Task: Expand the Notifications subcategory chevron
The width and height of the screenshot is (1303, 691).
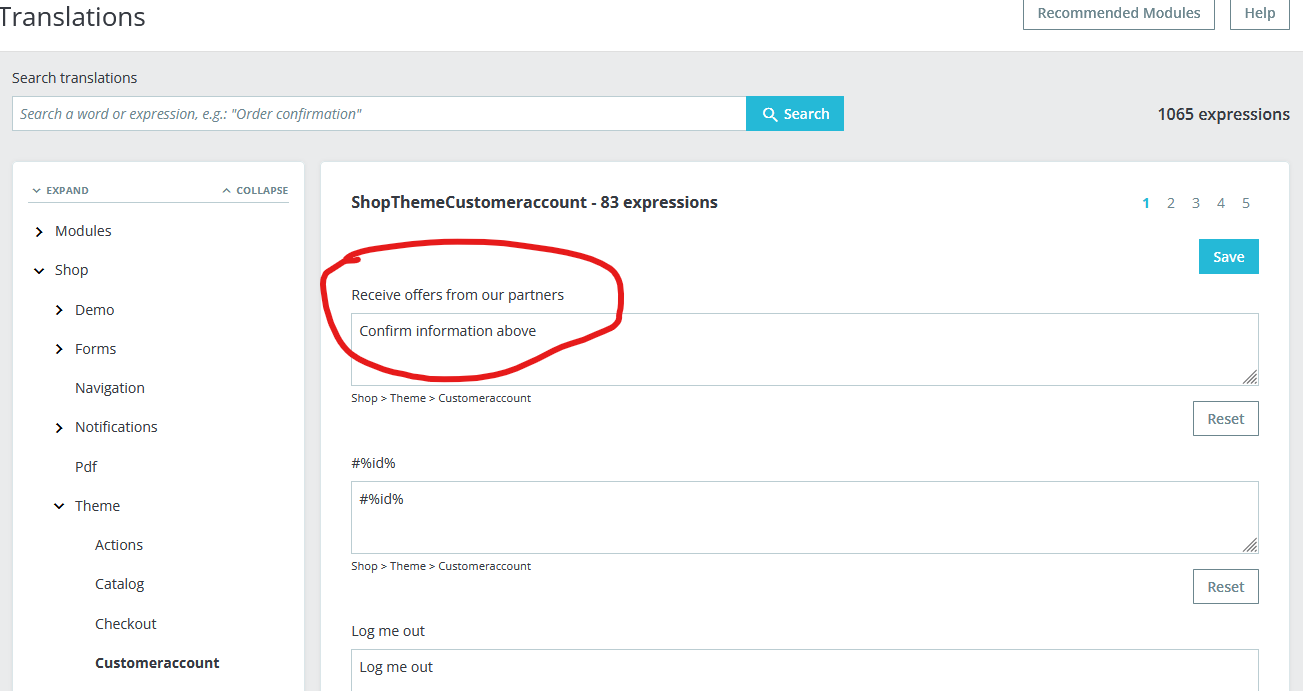Action: pos(59,428)
